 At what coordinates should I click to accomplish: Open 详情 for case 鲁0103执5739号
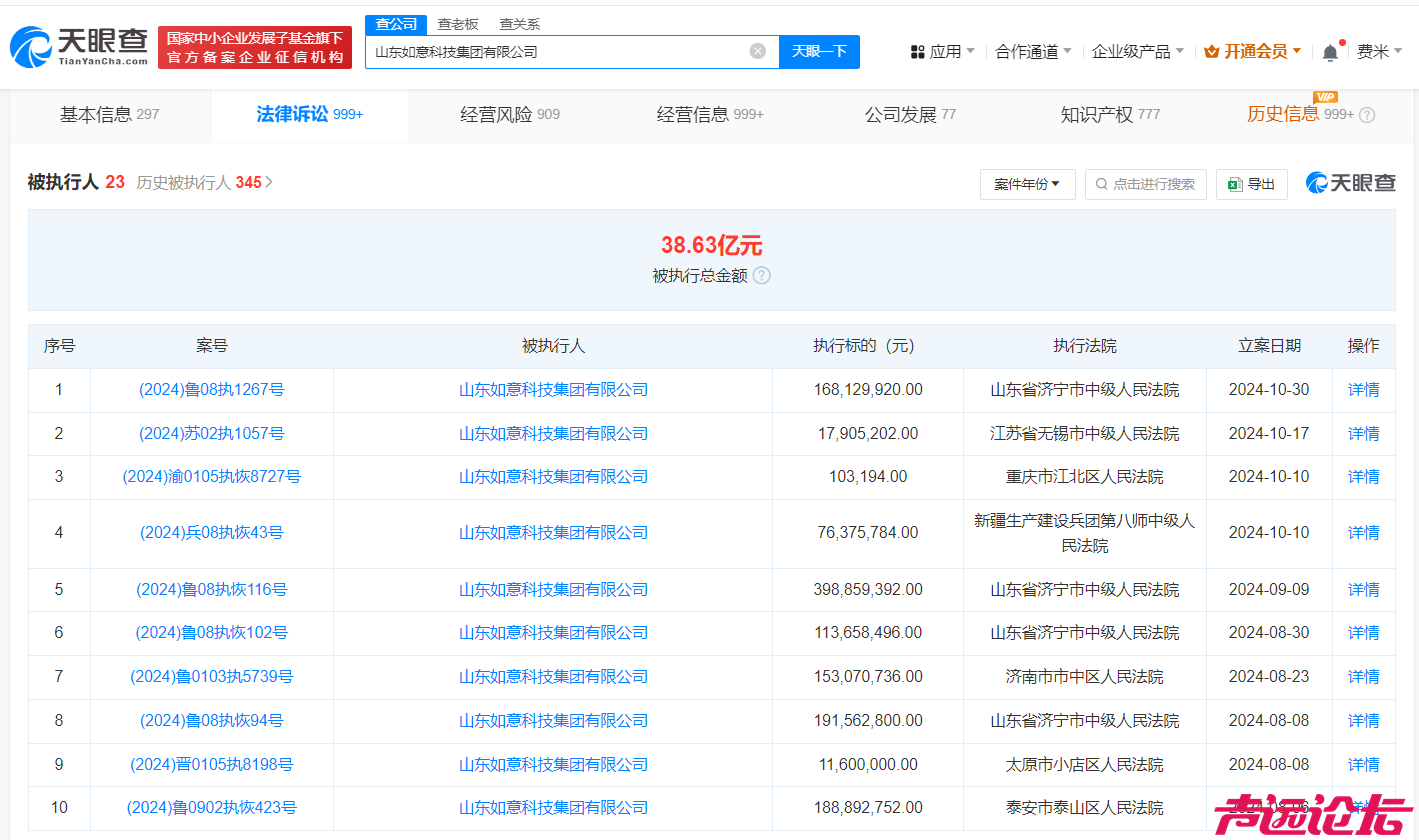click(x=1363, y=677)
